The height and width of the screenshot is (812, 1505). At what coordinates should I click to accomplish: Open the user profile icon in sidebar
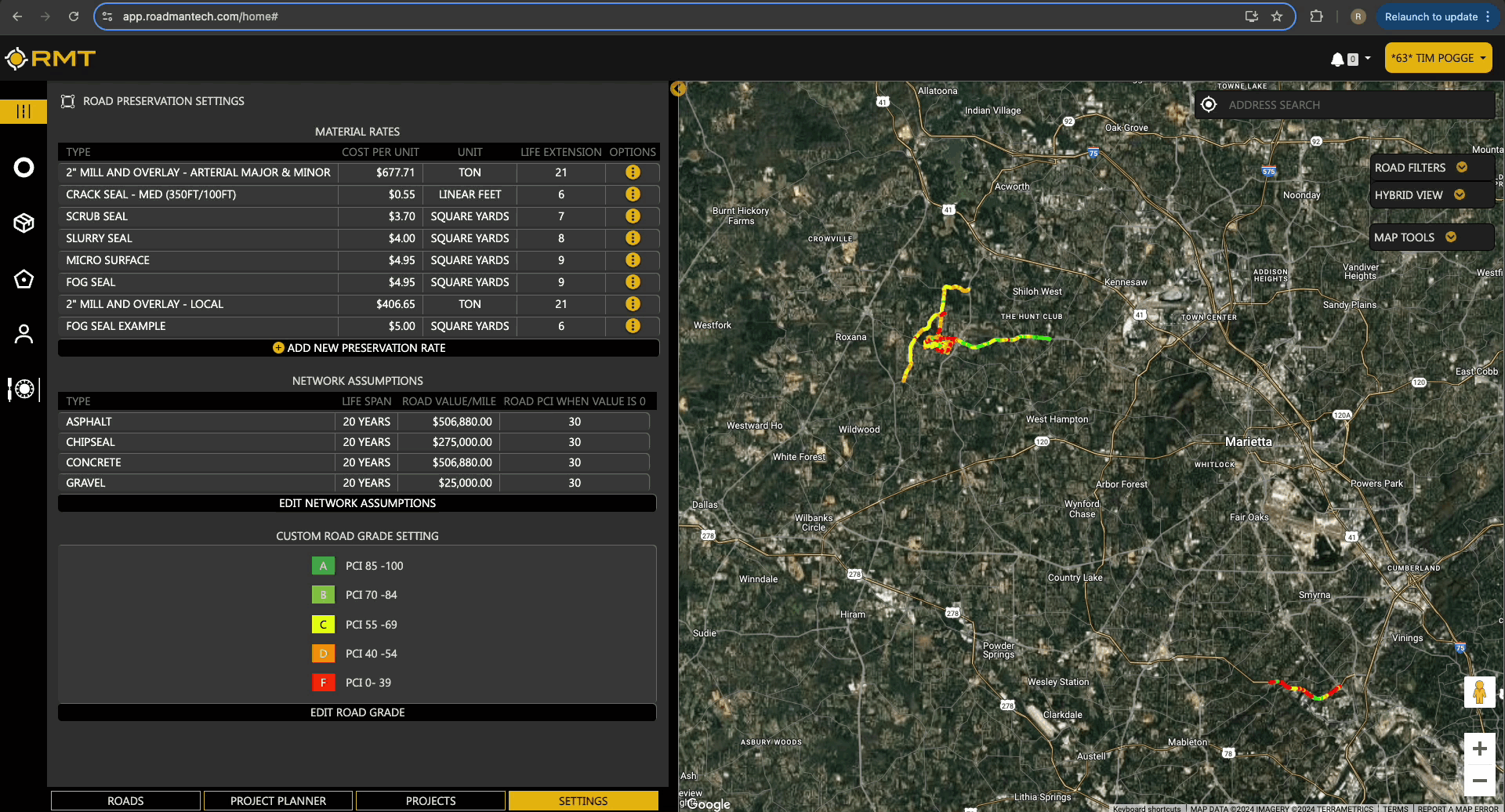[x=24, y=334]
